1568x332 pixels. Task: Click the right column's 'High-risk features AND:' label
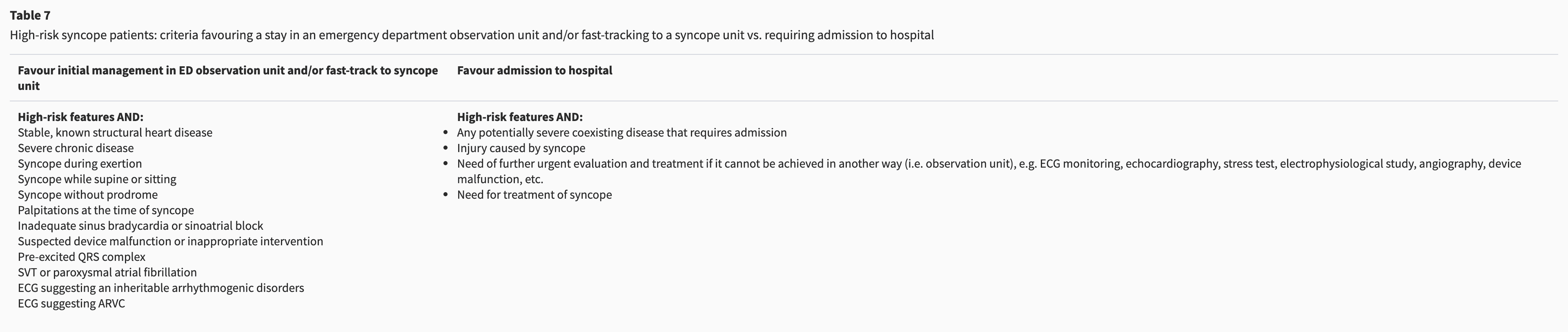tap(519, 117)
